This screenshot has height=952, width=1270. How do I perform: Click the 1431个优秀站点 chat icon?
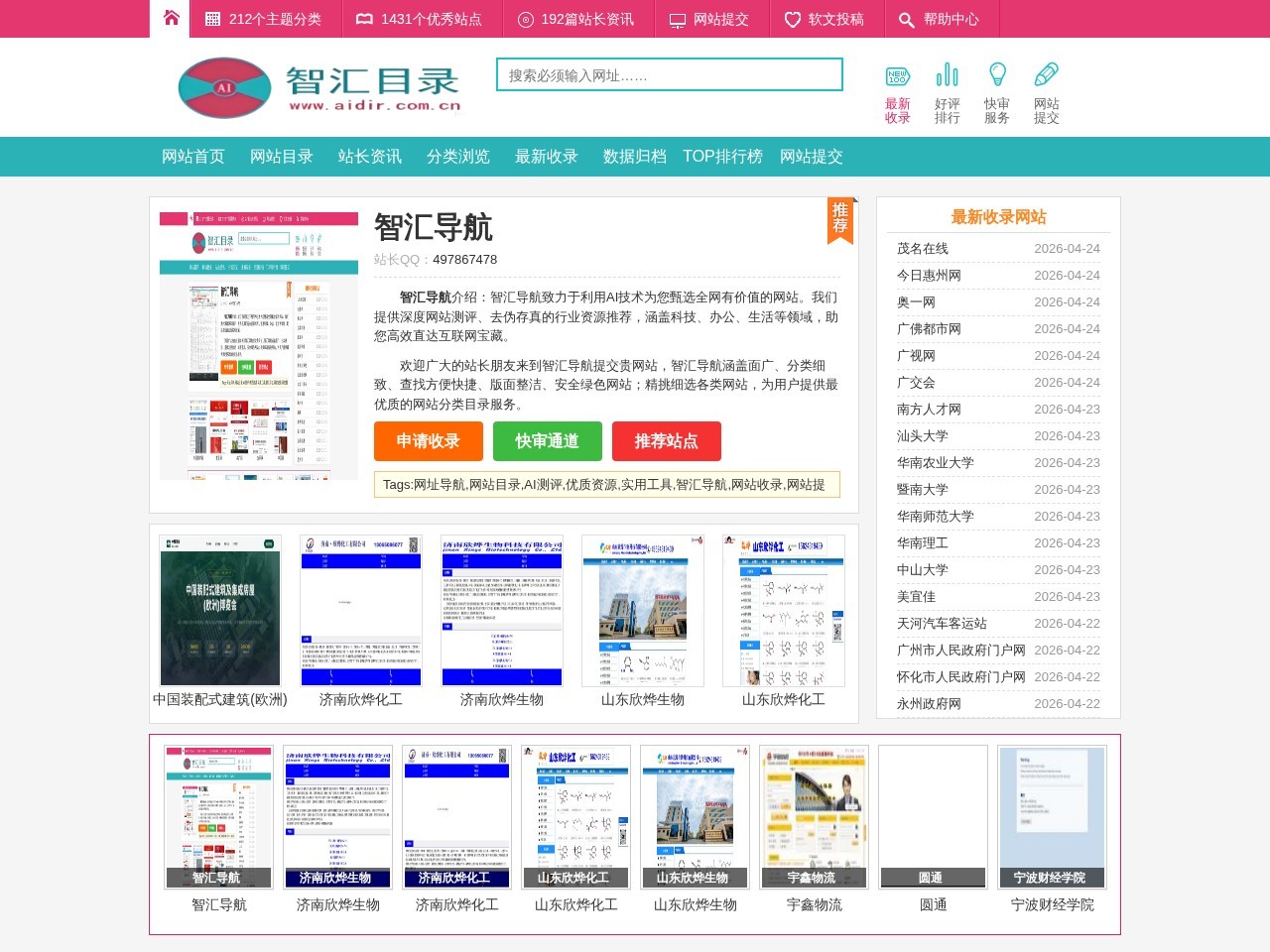364,18
